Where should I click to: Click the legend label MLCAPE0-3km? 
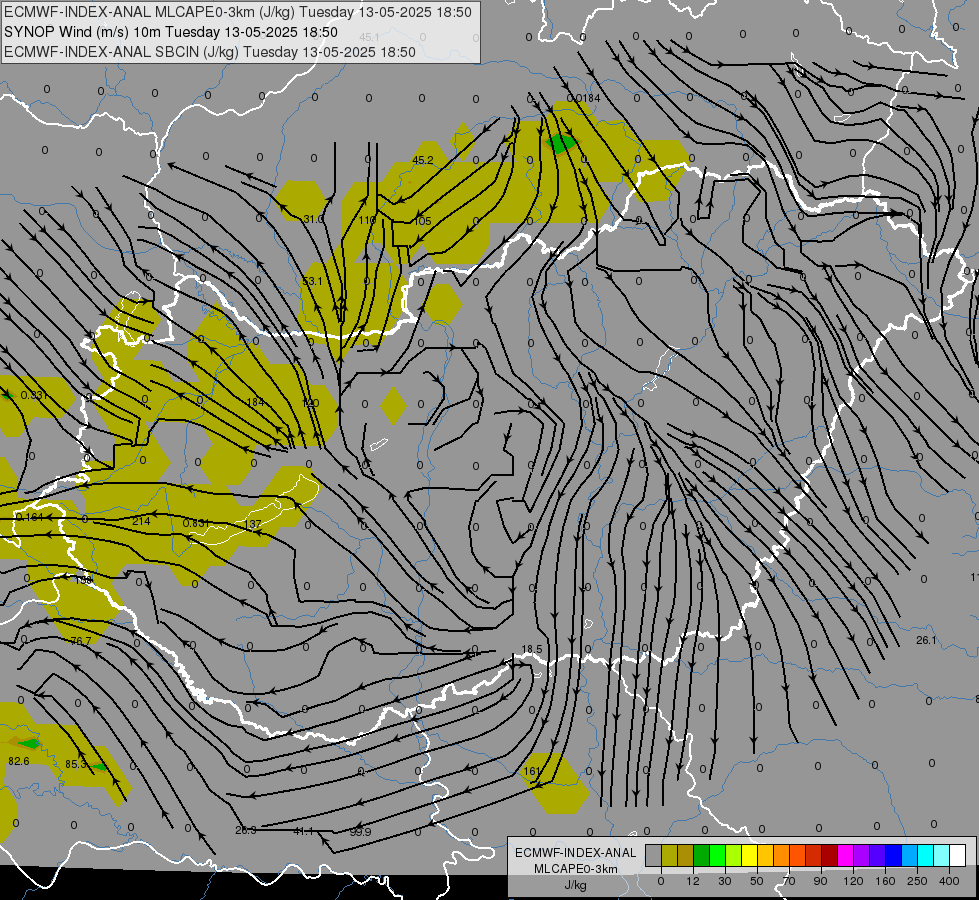576,869
